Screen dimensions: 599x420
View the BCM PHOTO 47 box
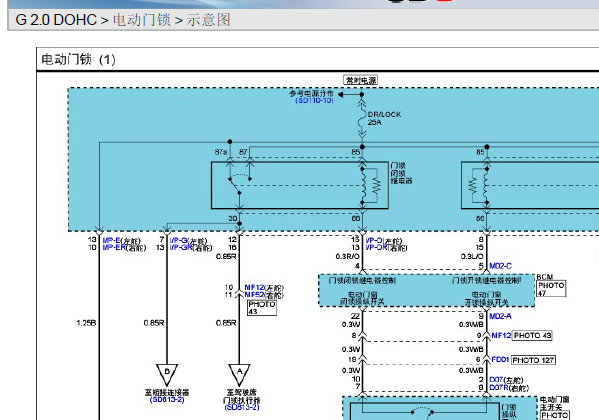click(x=551, y=289)
